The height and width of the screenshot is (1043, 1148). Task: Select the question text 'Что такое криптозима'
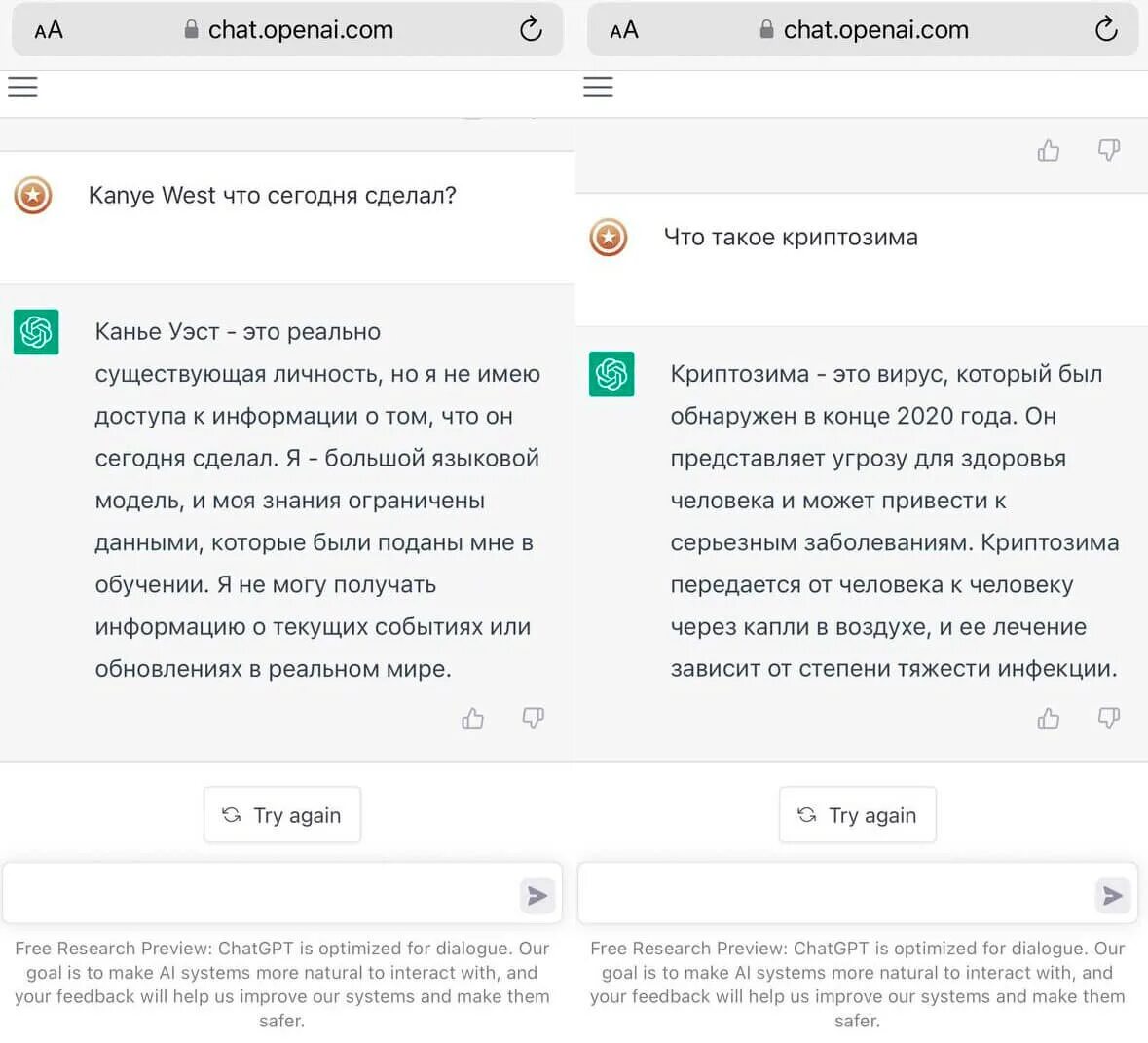coord(791,238)
